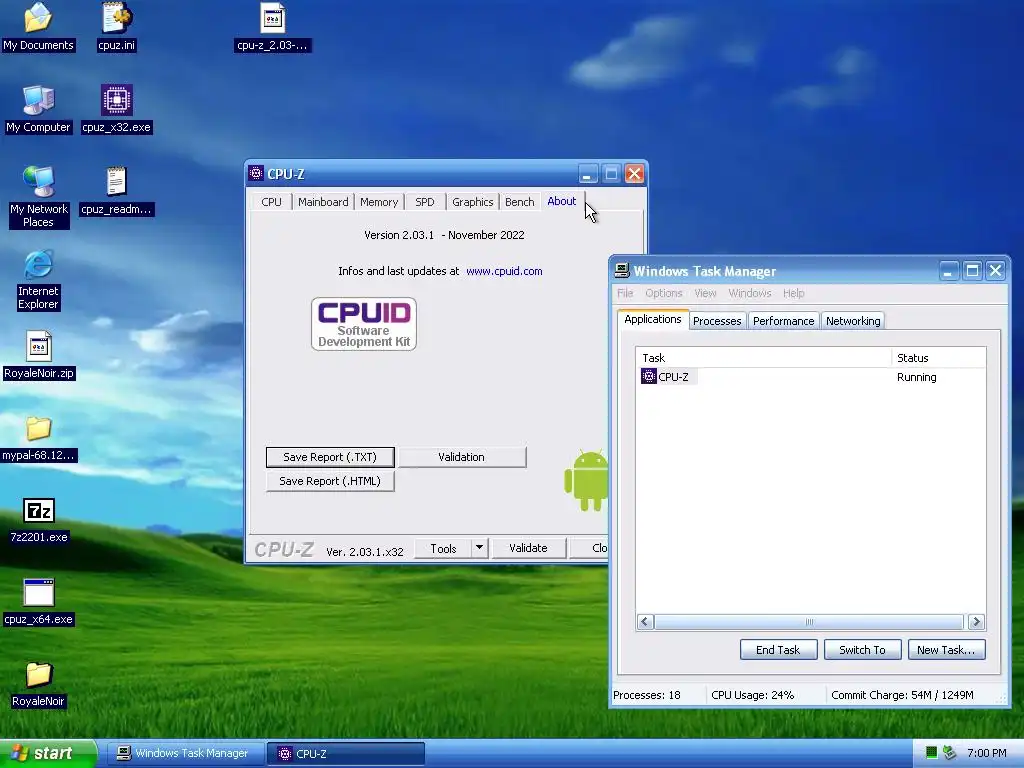The width and height of the screenshot is (1024, 768).
Task: Open the Networking tab in Task Manager
Action: click(x=853, y=321)
